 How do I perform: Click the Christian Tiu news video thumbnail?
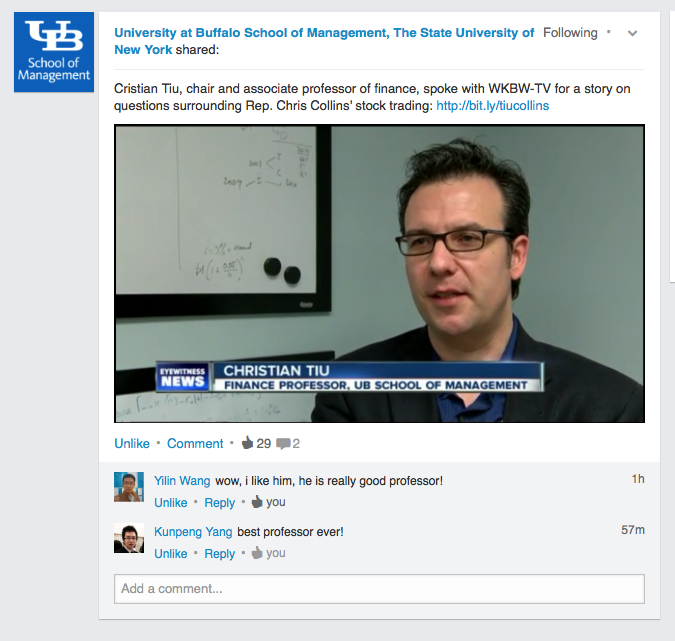(x=379, y=273)
